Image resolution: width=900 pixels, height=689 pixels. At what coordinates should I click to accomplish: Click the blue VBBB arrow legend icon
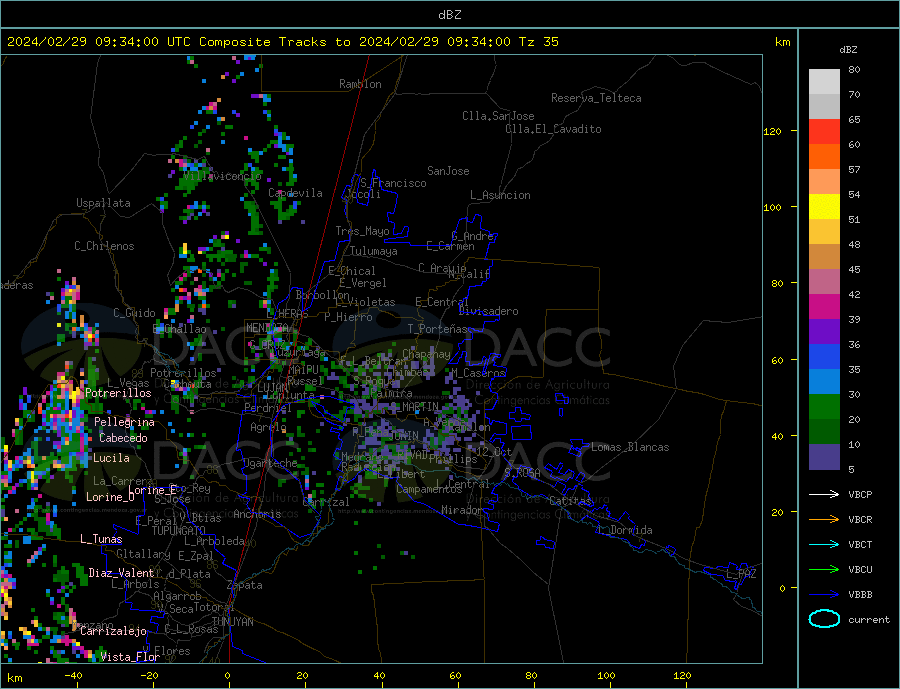pos(824,594)
